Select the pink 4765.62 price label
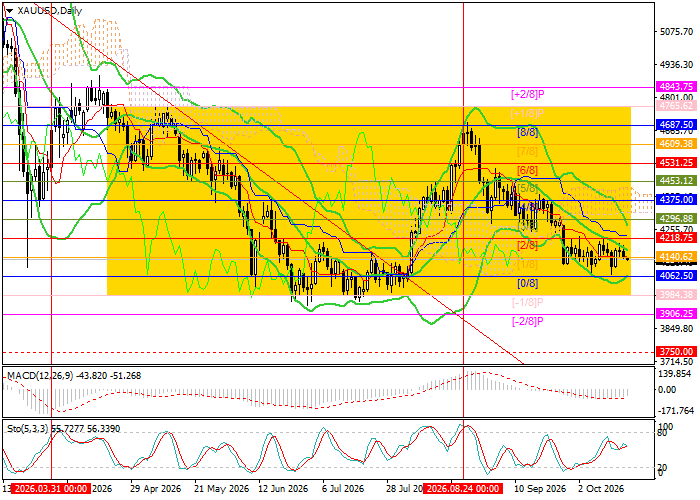The height and width of the screenshot is (500, 700). coord(676,106)
